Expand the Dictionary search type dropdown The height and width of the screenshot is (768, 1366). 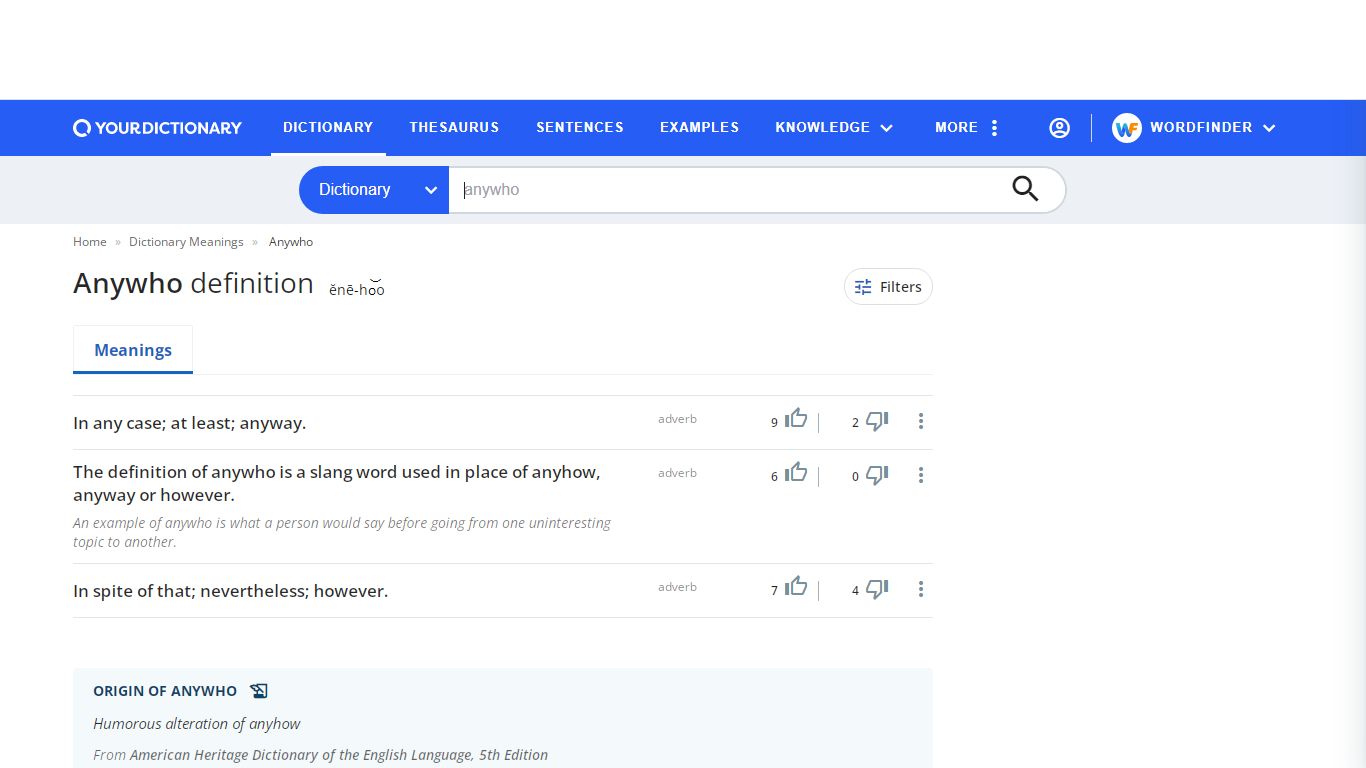point(374,190)
